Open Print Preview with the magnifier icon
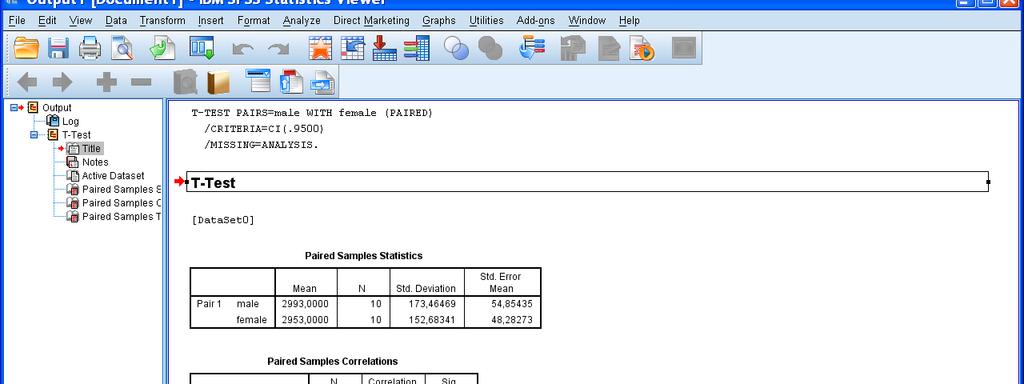This screenshot has width=1024, height=384. (121, 48)
